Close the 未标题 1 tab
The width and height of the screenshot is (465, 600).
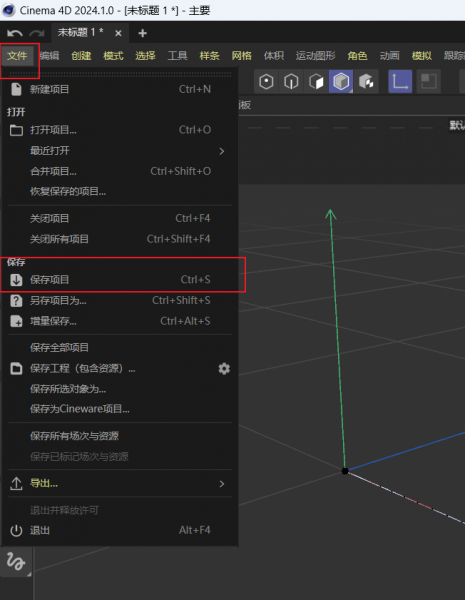[x=118, y=33]
